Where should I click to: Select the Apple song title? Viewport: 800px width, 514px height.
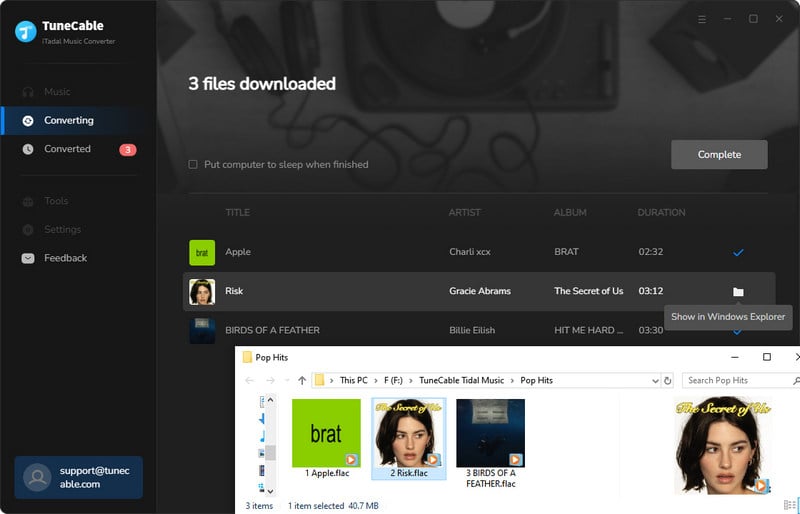[x=238, y=252]
